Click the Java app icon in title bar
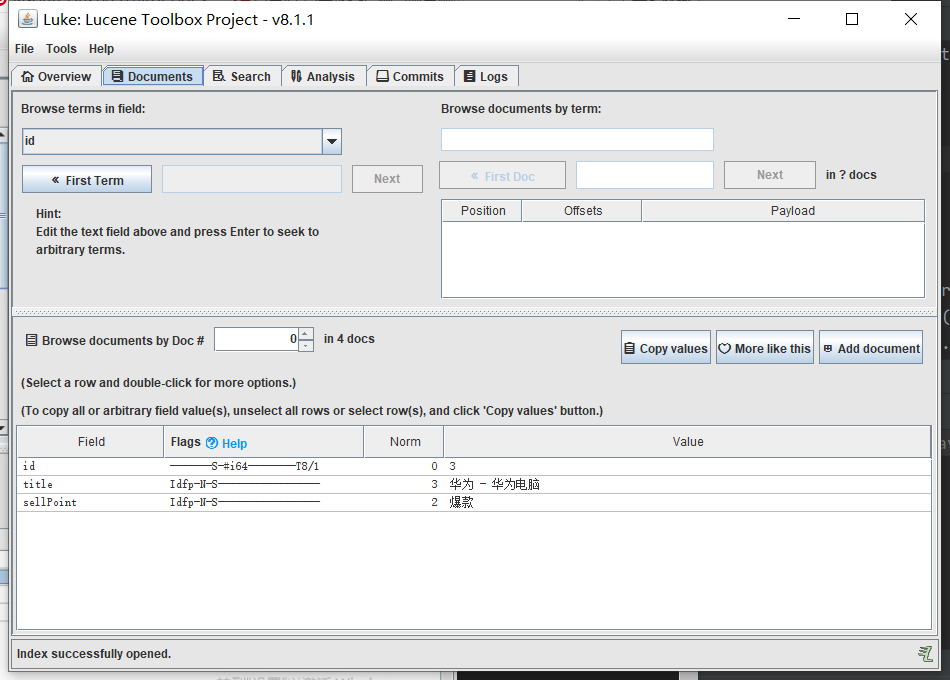This screenshot has width=950, height=680. [27, 19]
